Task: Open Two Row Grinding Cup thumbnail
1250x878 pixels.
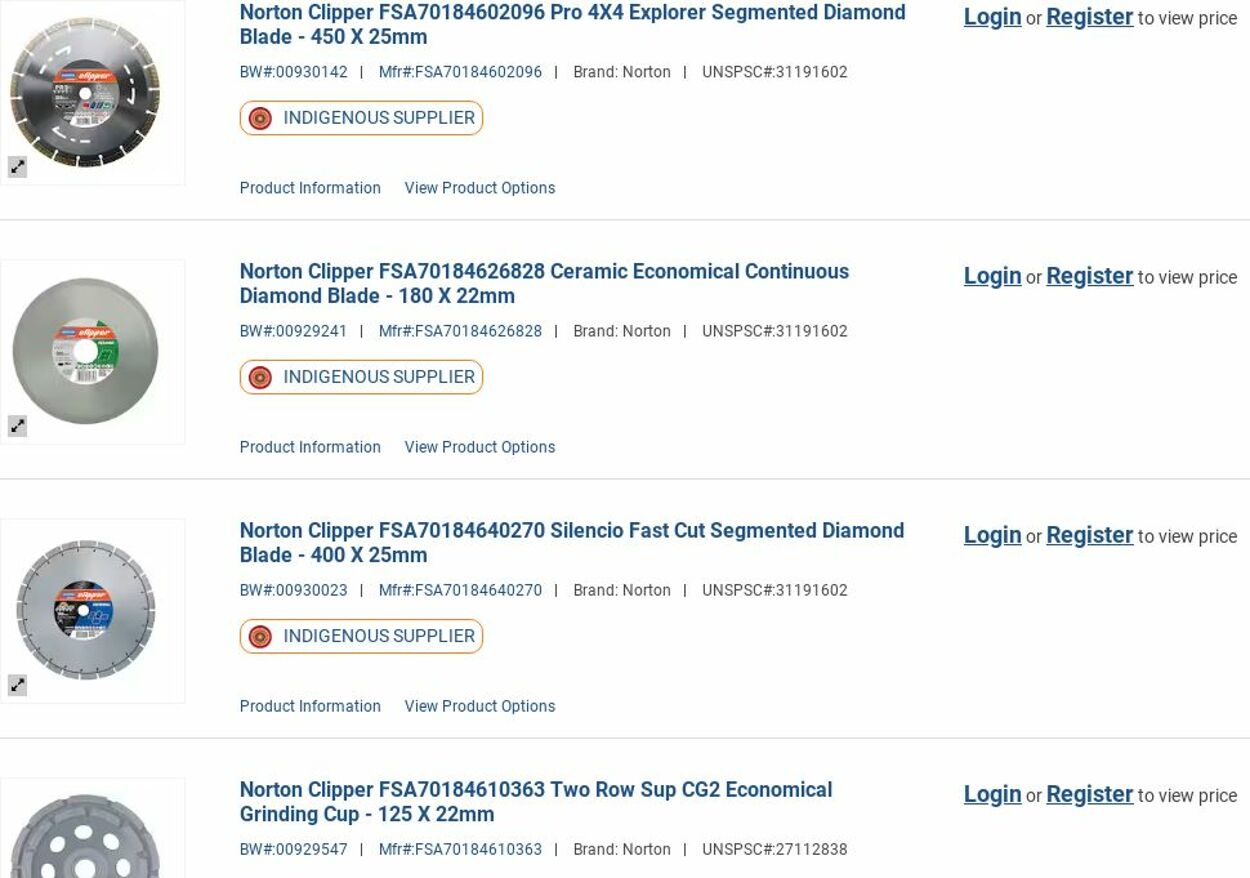Action: point(86,838)
